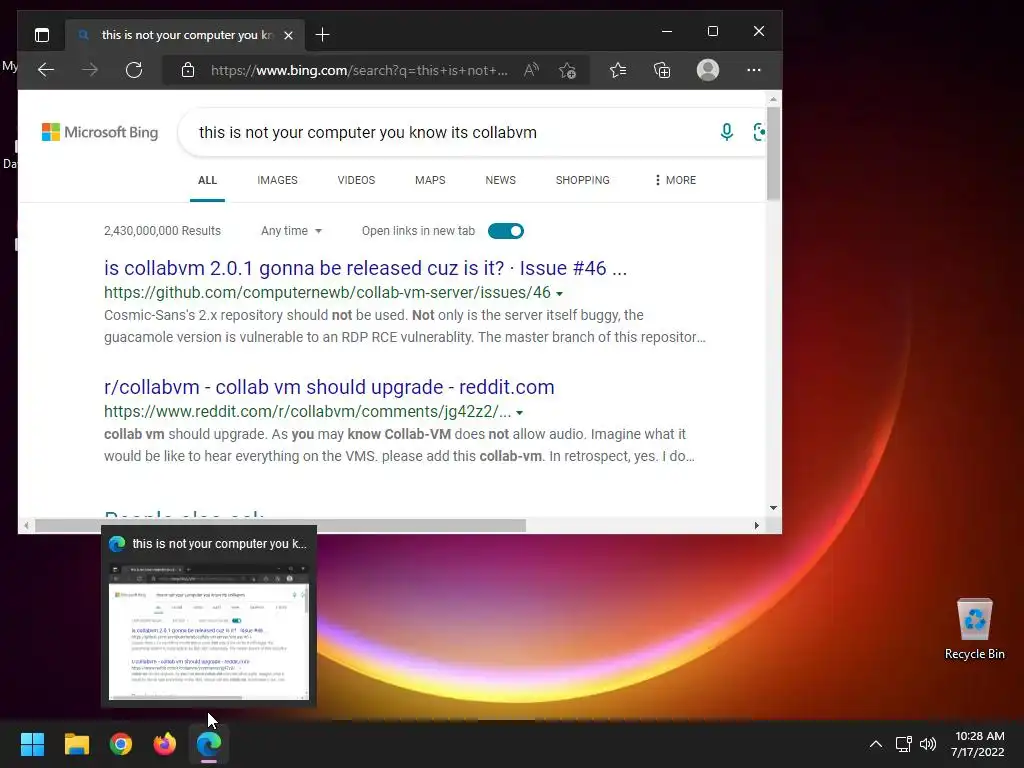Open the Windows Start menu
Viewport: 1024px width, 768px height.
click(32, 744)
